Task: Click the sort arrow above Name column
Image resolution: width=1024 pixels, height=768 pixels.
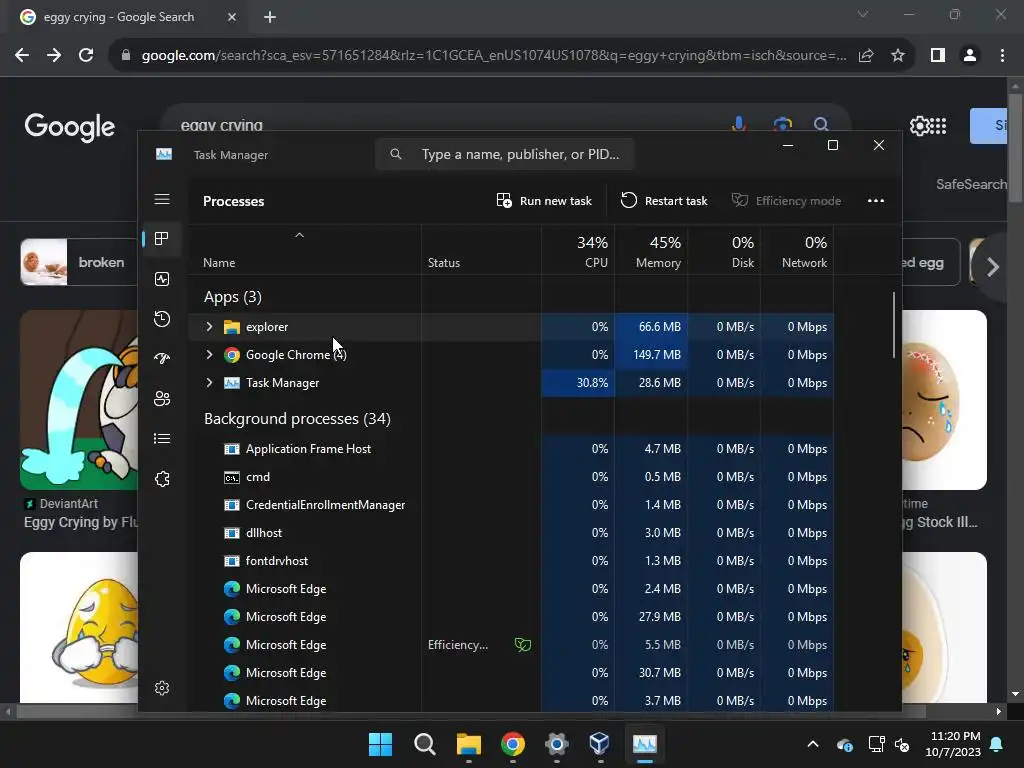Action: [299, 235]
